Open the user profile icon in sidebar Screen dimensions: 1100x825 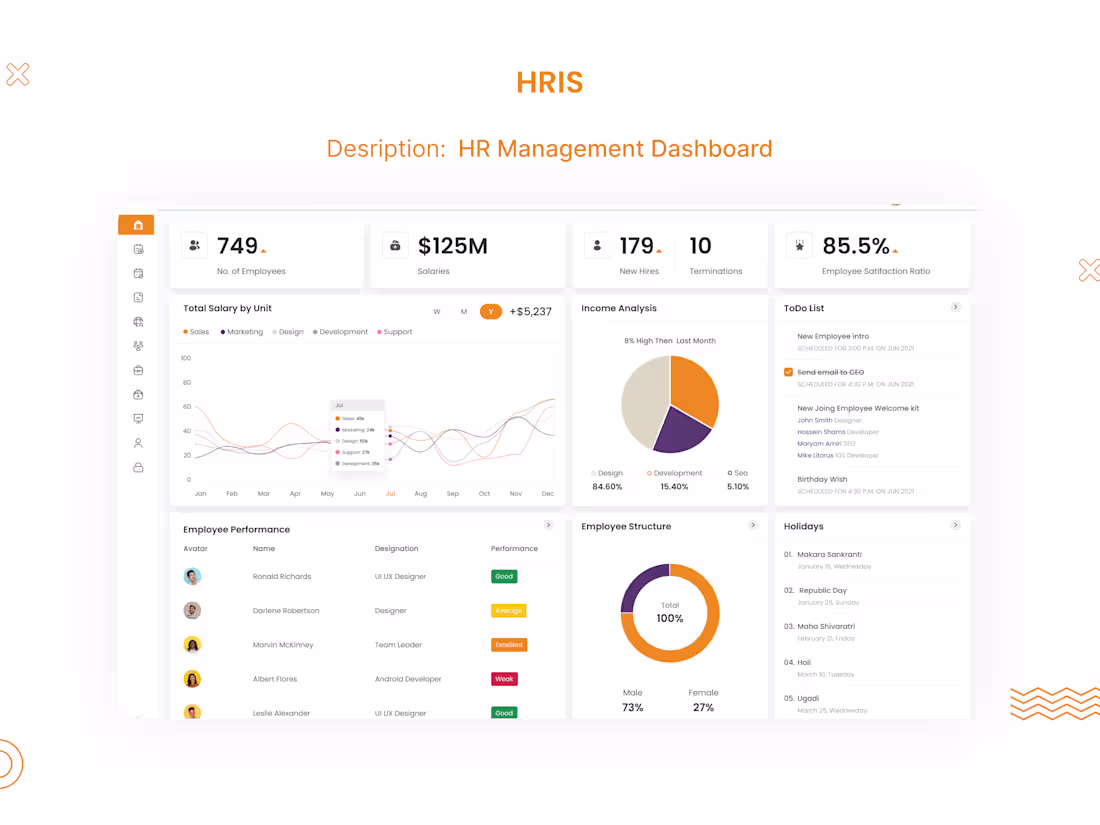coord(137,442)
